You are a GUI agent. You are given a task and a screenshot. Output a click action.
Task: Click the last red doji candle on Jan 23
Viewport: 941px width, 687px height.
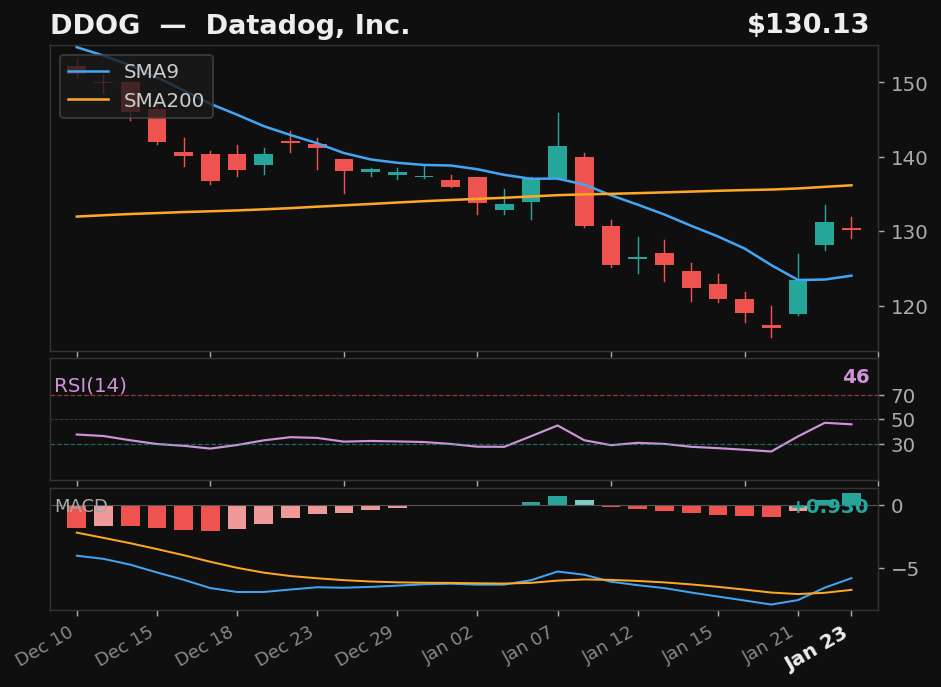click(x=851, y=229)
